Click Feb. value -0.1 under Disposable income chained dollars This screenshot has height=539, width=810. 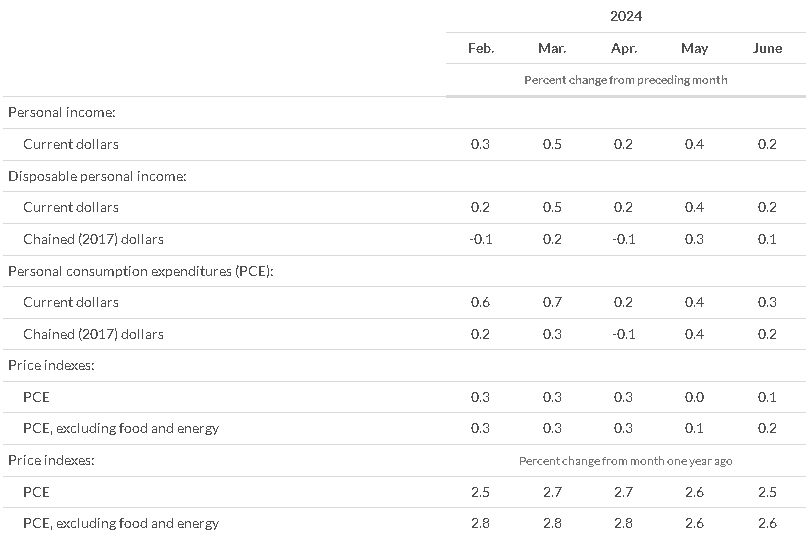point(480,239)
